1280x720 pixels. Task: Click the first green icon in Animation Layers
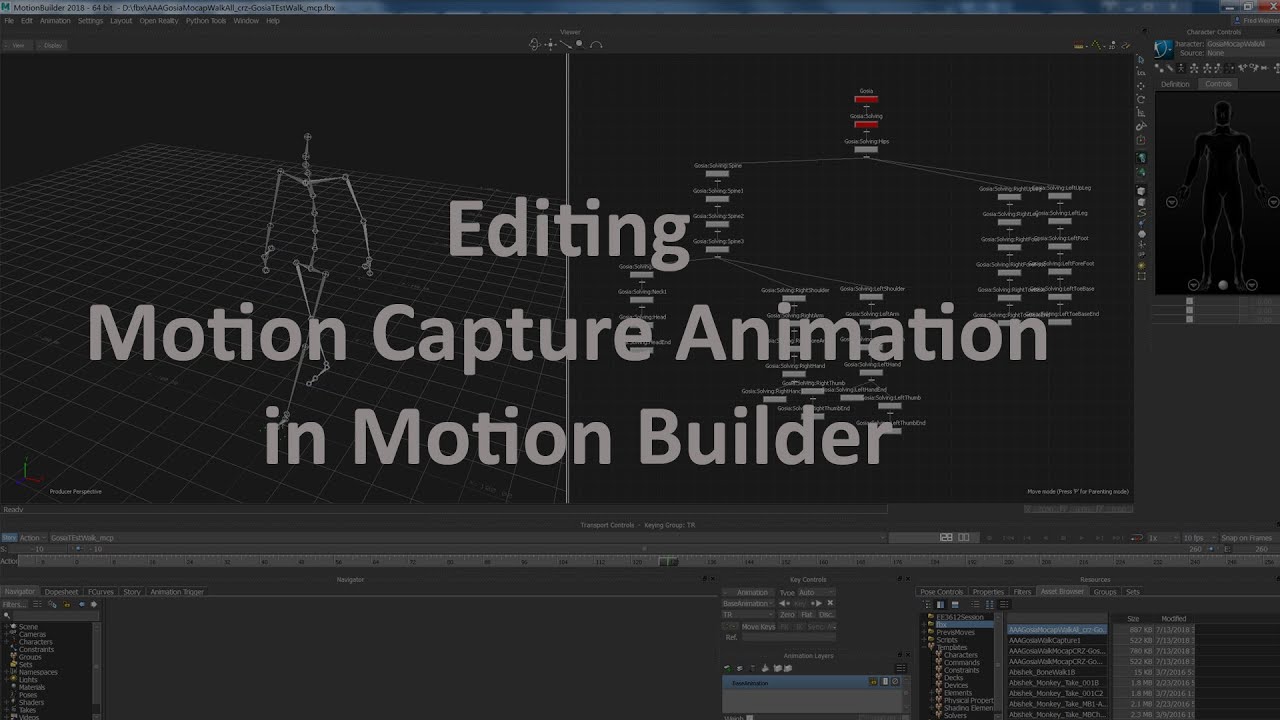pos(728,668)
